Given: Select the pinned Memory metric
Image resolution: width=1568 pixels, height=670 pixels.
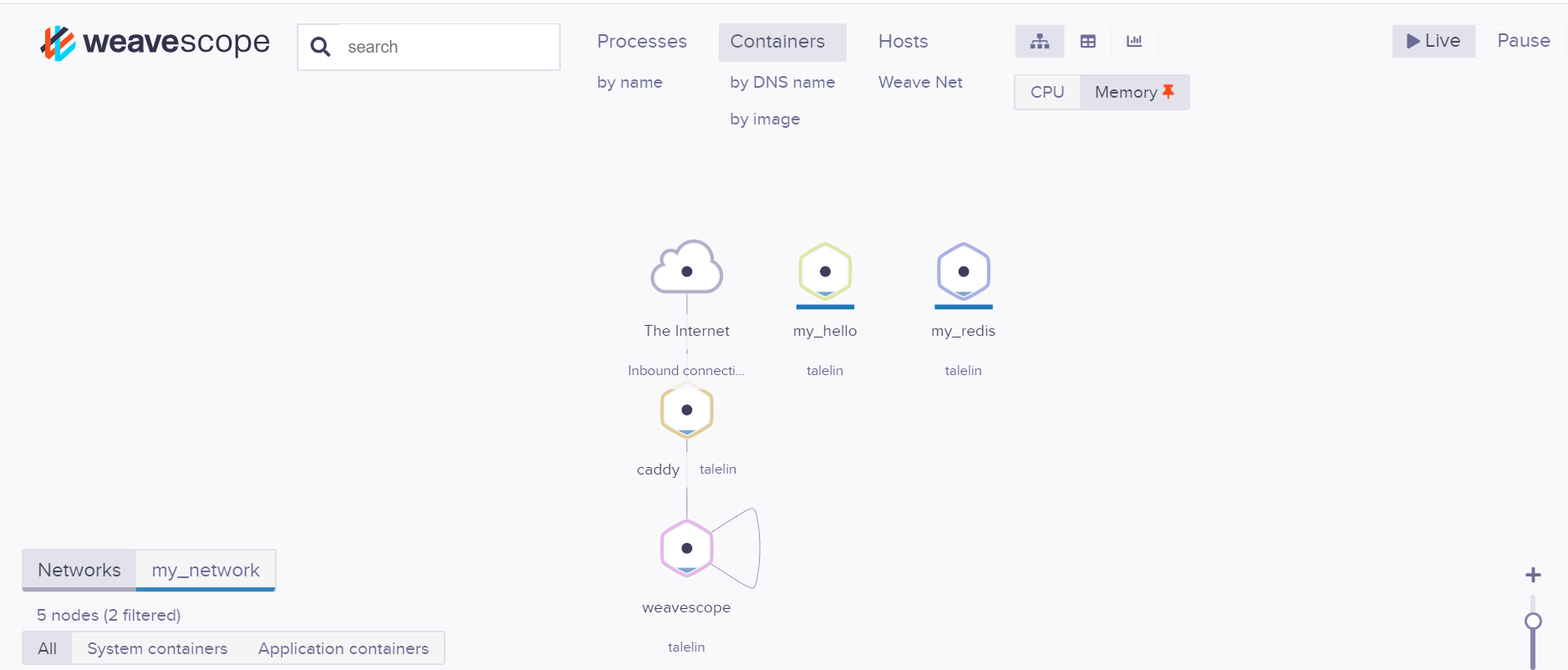Looking at the screenshot, I should (1134, 92).
